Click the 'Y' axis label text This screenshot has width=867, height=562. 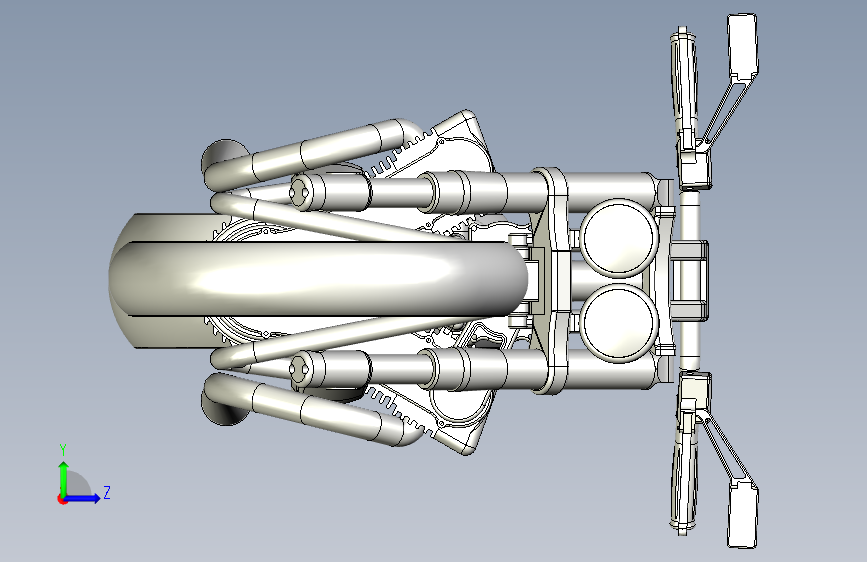[x=63, y=450]
